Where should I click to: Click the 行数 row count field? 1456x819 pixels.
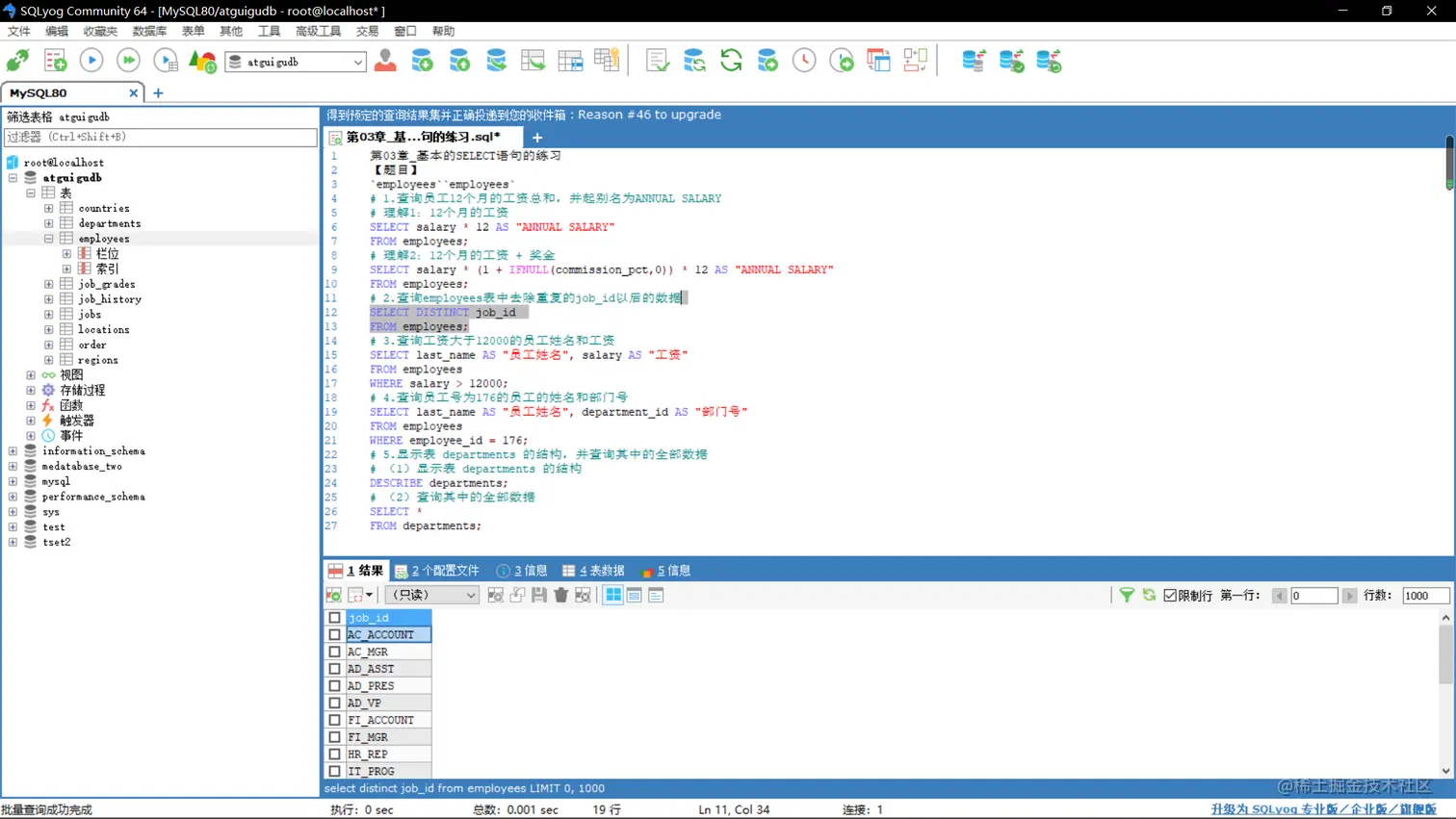[1425, 596]
